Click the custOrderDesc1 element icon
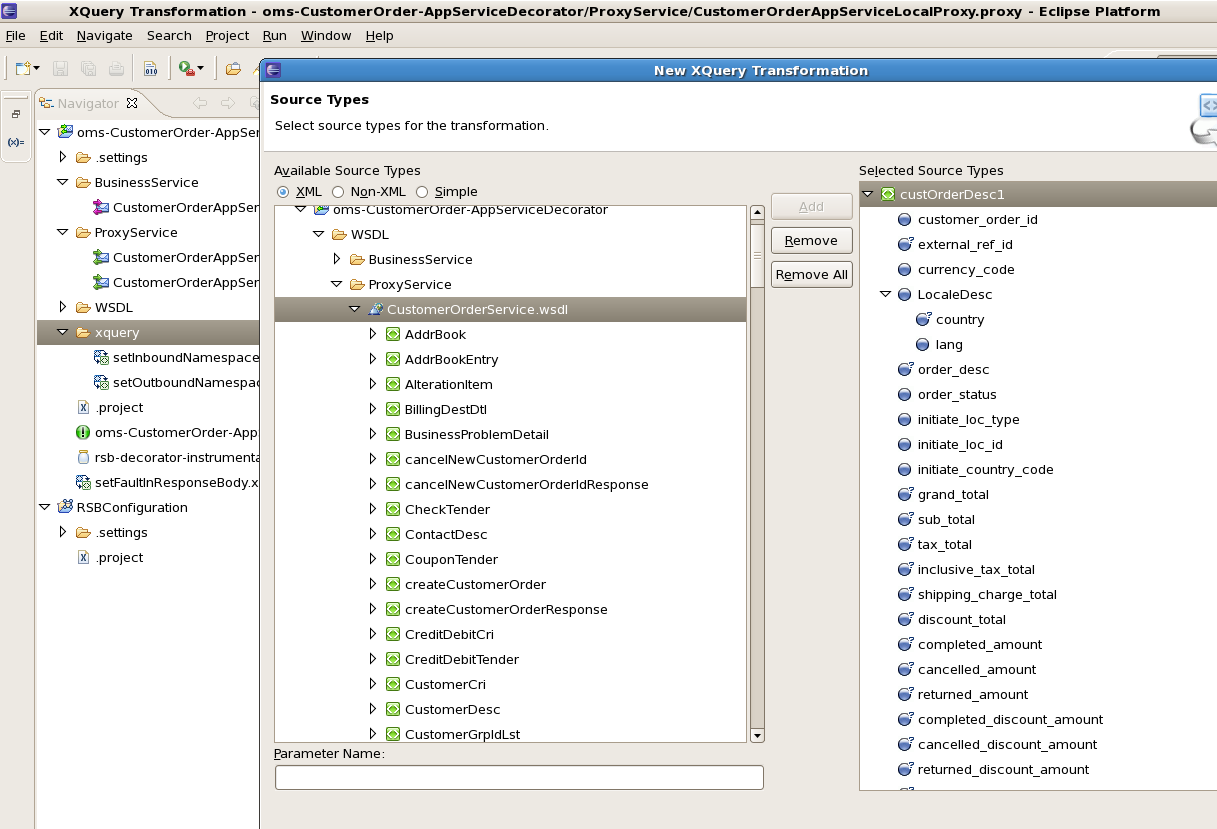 click(x=888, y=194)
